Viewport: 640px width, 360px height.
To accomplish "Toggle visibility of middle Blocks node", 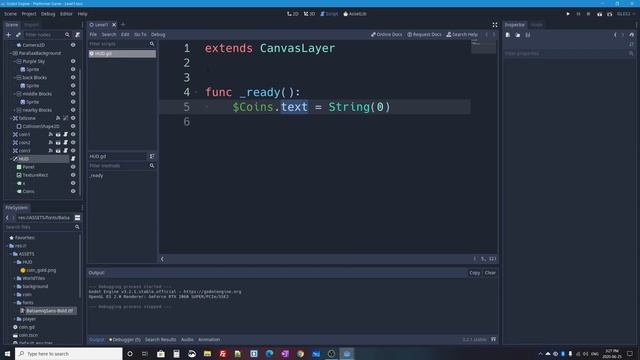I will tap(73, 94).
